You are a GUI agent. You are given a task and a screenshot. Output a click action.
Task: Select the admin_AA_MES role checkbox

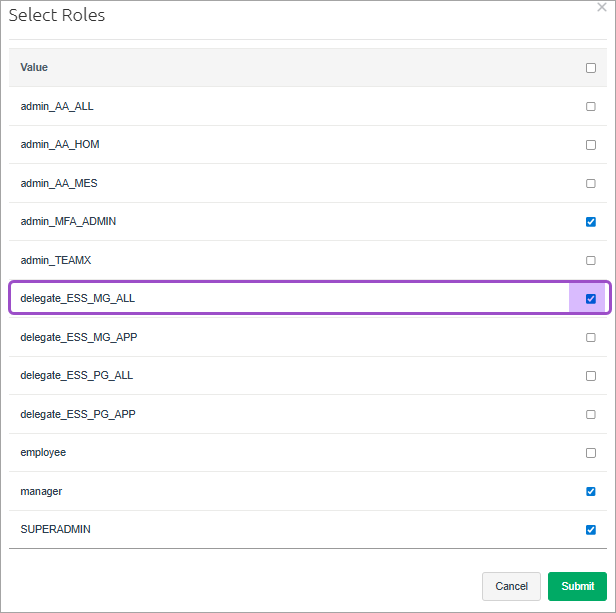[x=591, y=183]
